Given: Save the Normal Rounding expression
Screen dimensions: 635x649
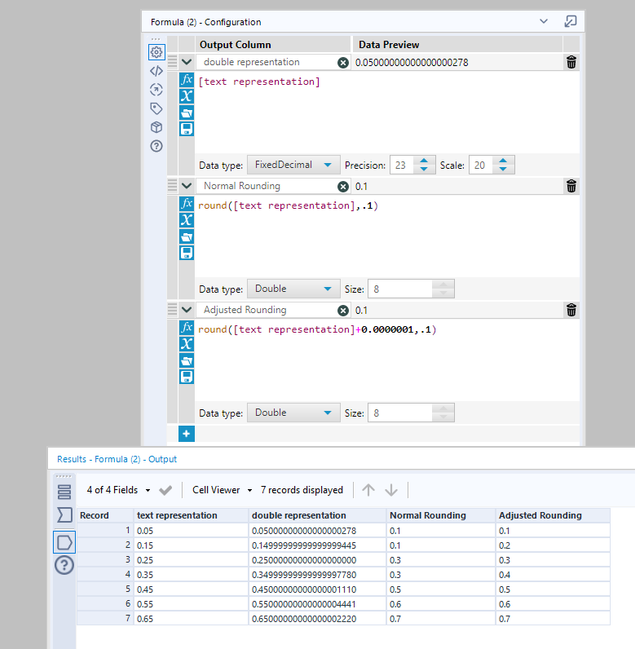Looking at the screenshot, I should tap(187, 253).
